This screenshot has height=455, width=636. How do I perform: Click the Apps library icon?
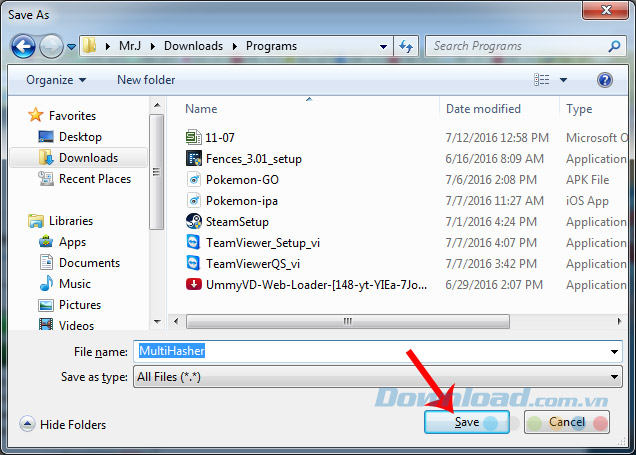46,241
